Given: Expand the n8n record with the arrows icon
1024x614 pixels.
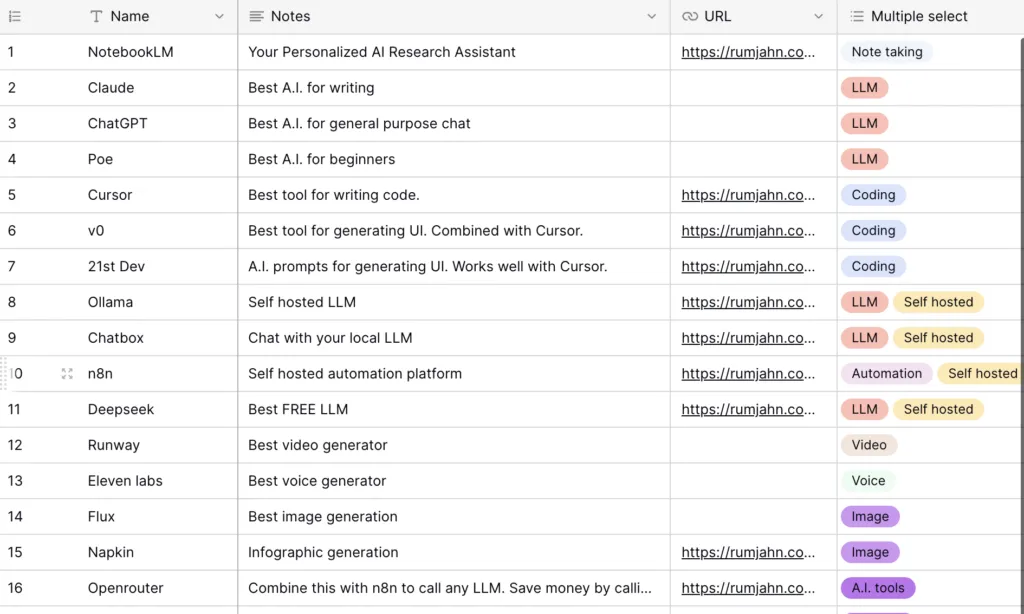Looking at the screenshot, I should pos(67,374).
